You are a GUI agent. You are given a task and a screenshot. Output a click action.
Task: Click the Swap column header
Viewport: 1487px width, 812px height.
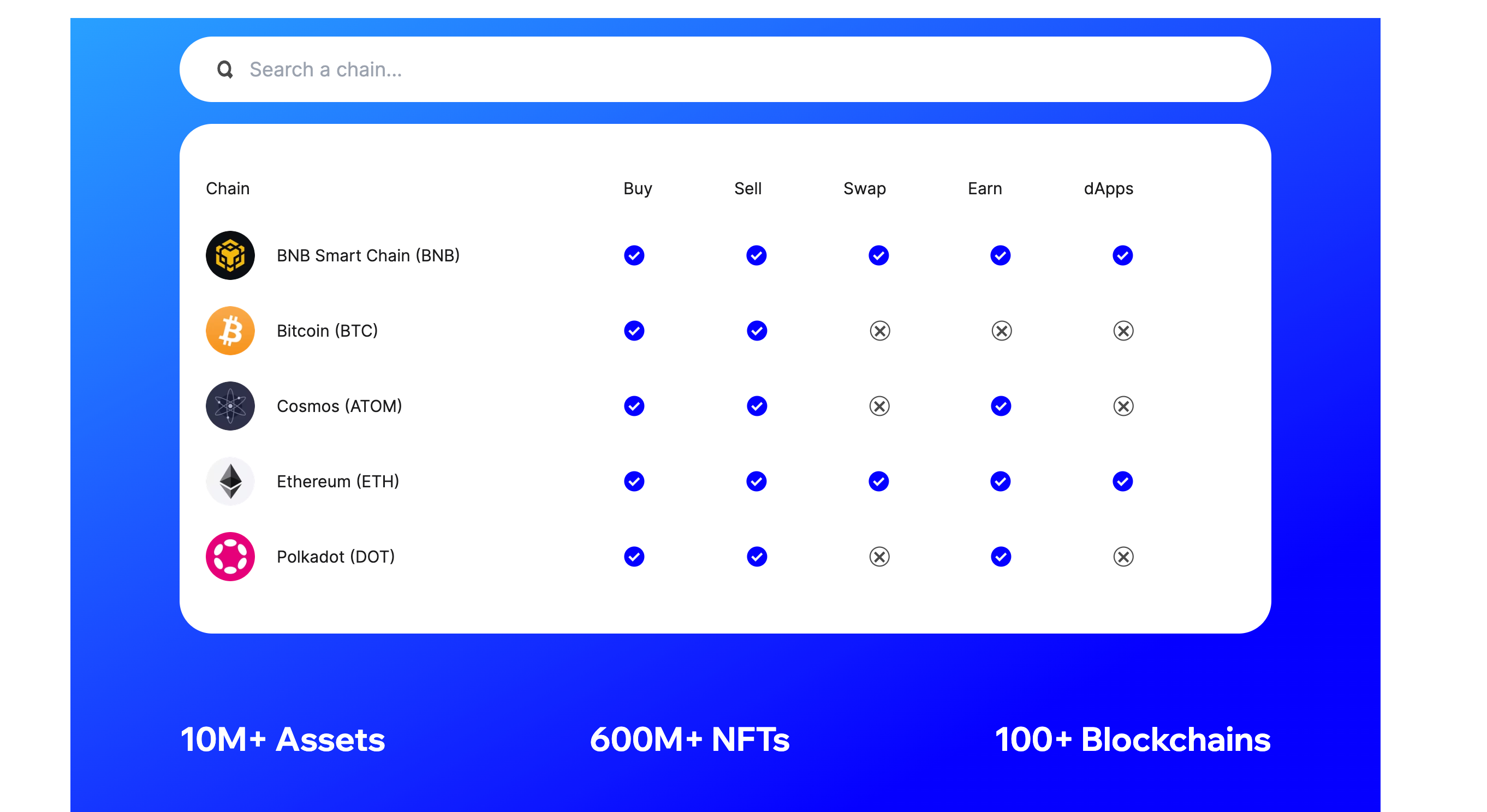point(864,188)
